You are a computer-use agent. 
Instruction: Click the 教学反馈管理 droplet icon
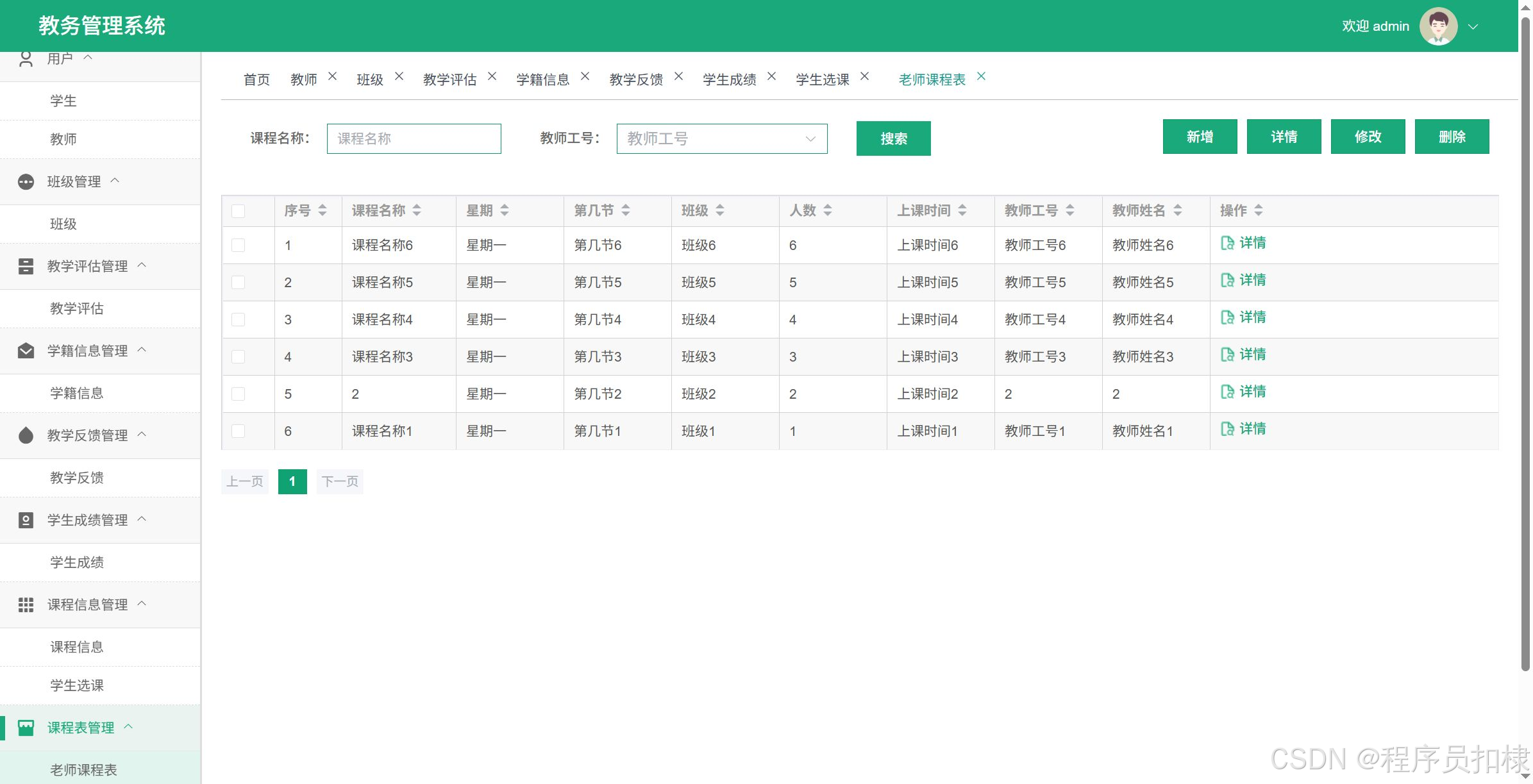coord(26,436)
